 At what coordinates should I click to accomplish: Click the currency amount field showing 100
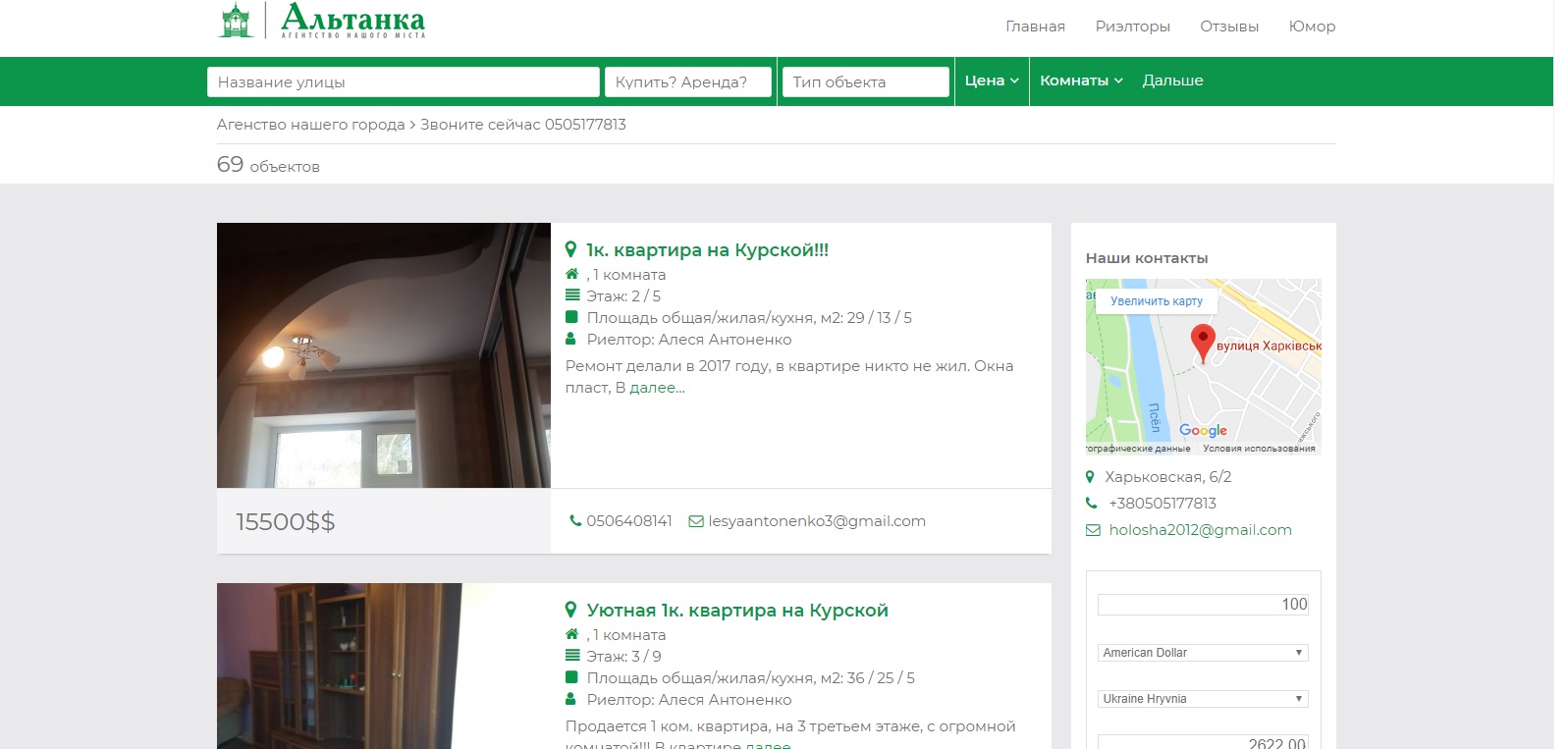(x=1203, y=605)
